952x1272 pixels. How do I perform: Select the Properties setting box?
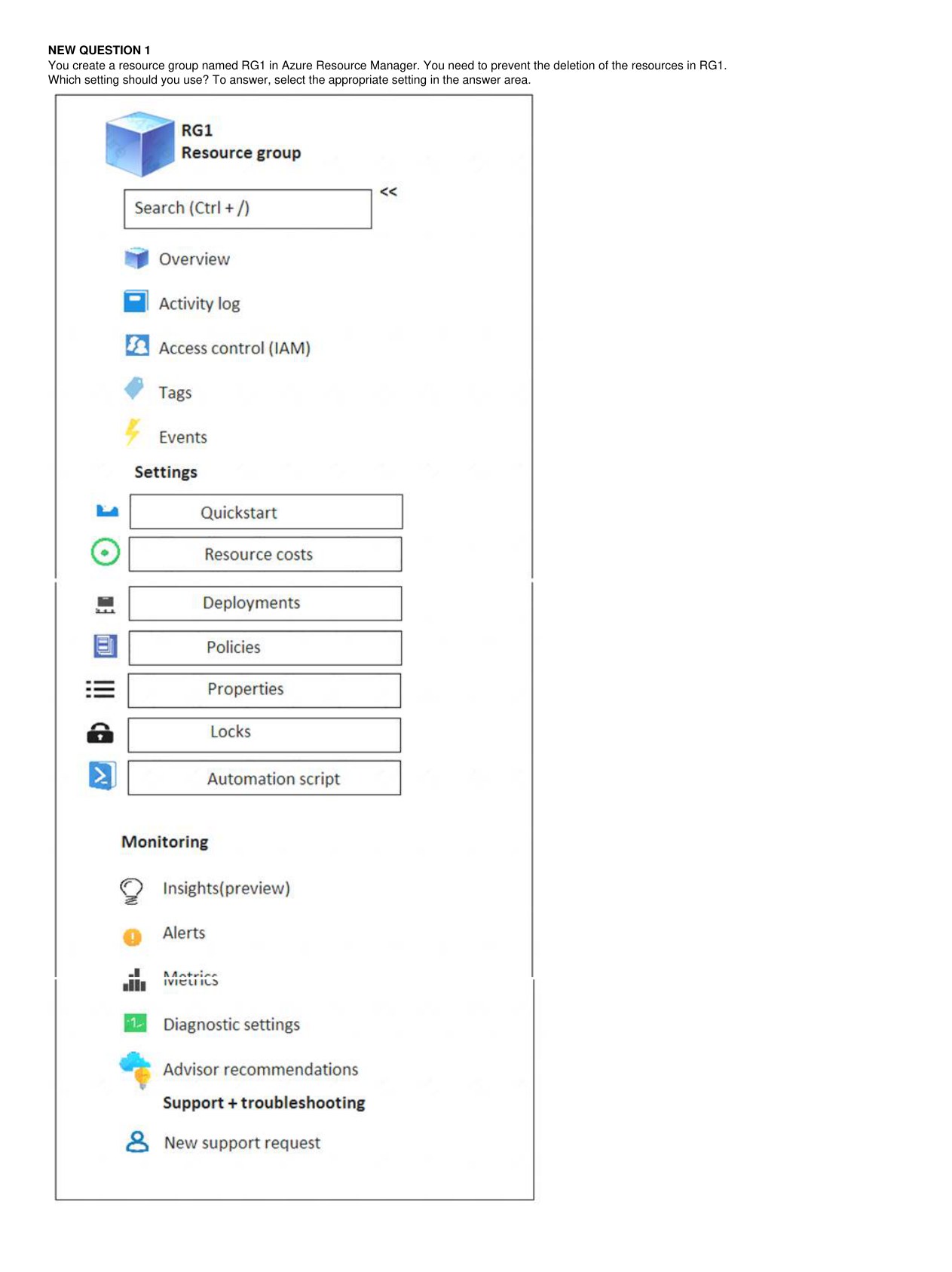tap(265, 690)
